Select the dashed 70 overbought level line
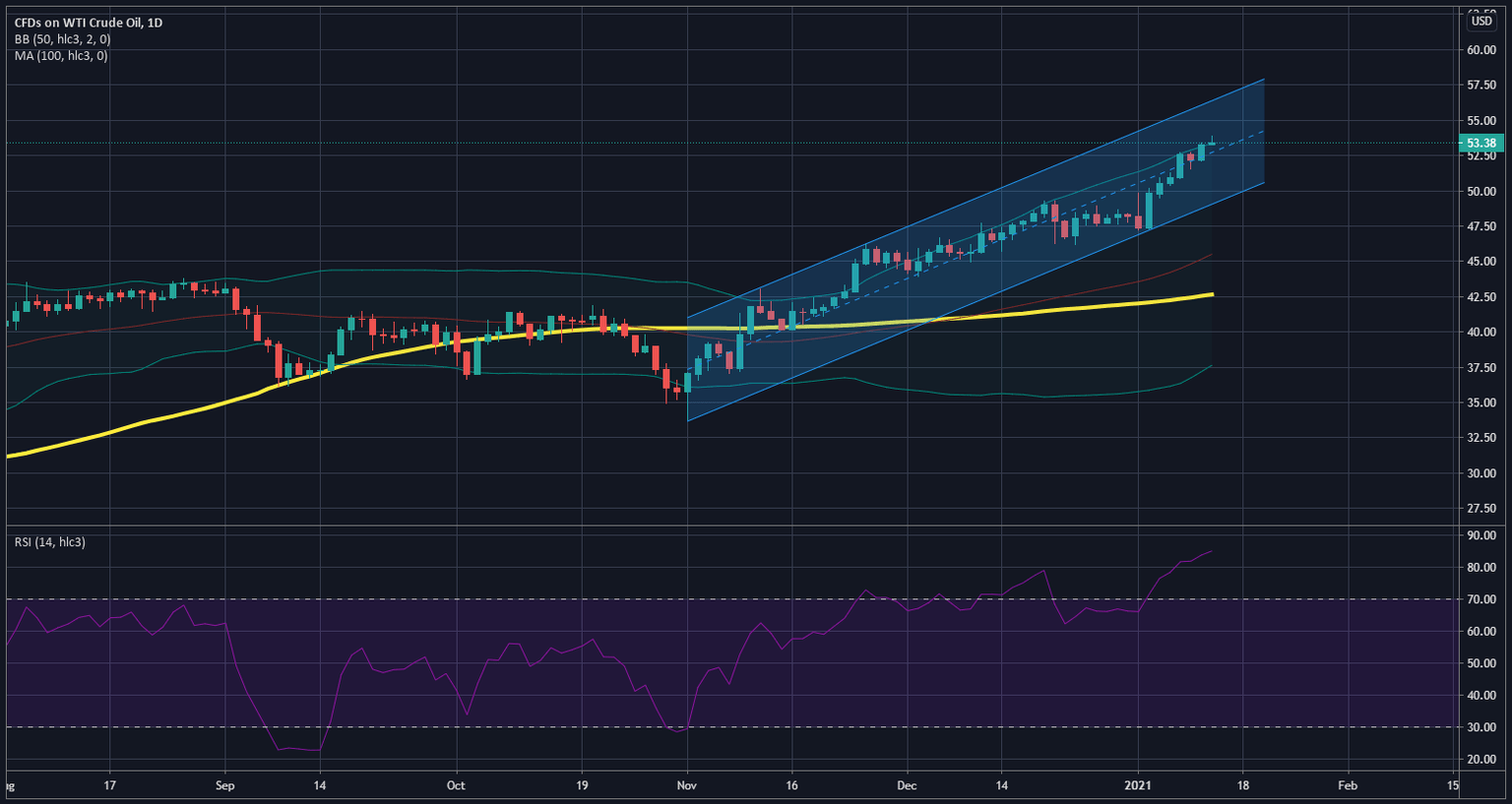Viewport: 1512px width, 804px height. [x=394, y=597]
